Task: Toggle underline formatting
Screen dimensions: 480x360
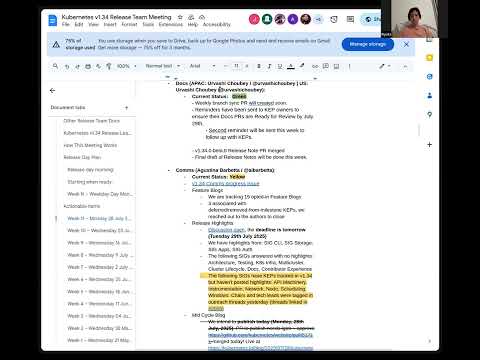Action: (x=280, y=66)
